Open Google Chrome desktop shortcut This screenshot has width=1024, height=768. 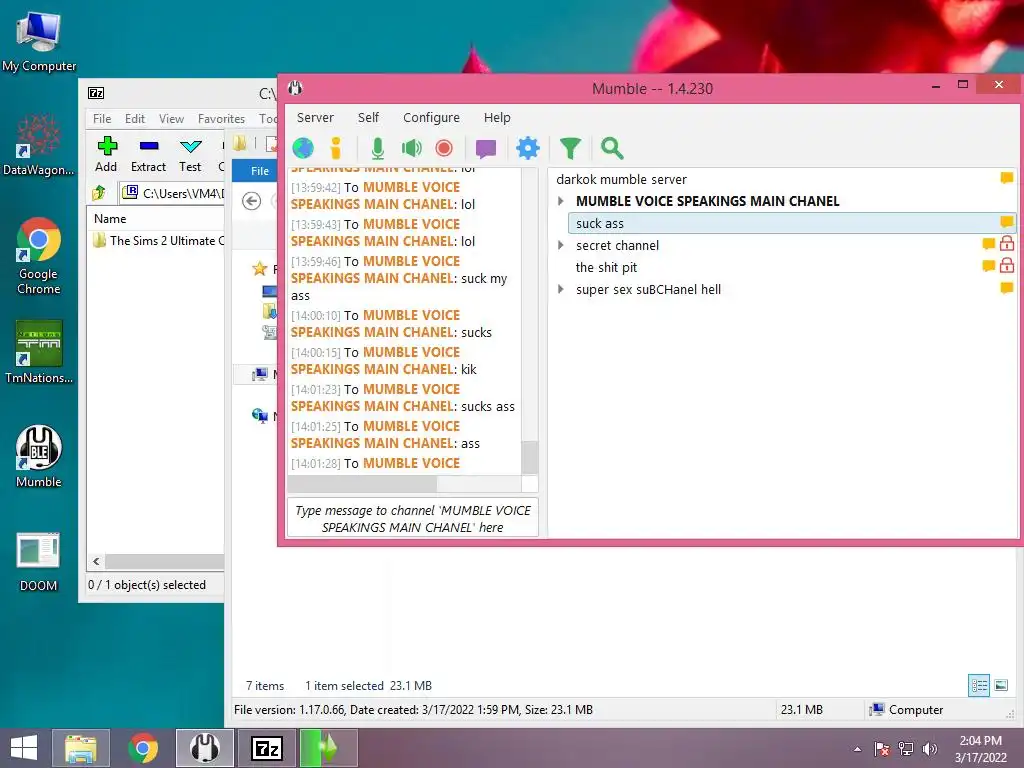(x=39, y=256)
